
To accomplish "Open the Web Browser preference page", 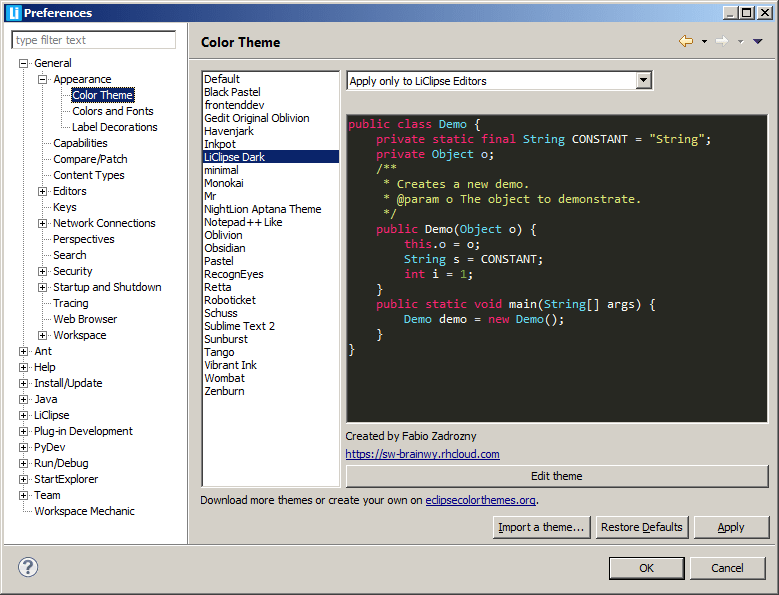I will [x=85, y=319].
